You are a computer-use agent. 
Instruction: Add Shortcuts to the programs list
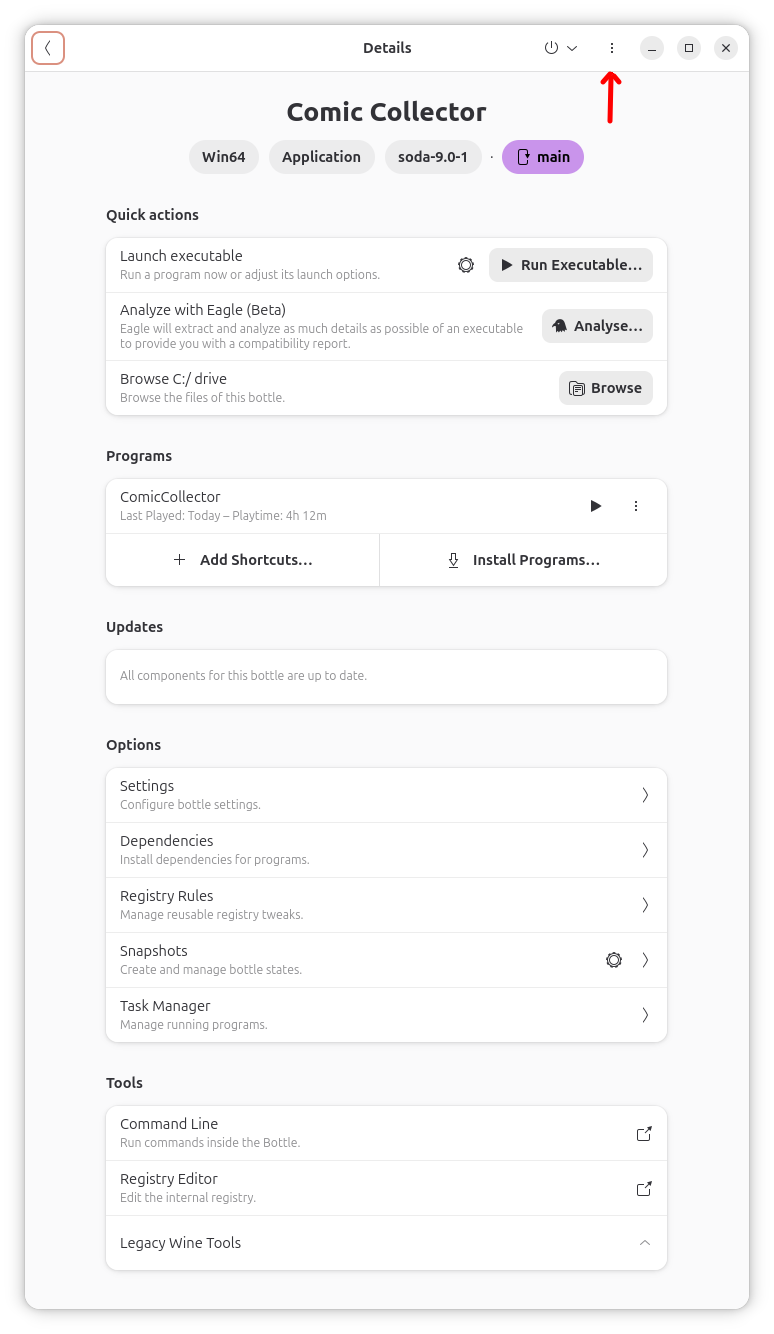243,560
